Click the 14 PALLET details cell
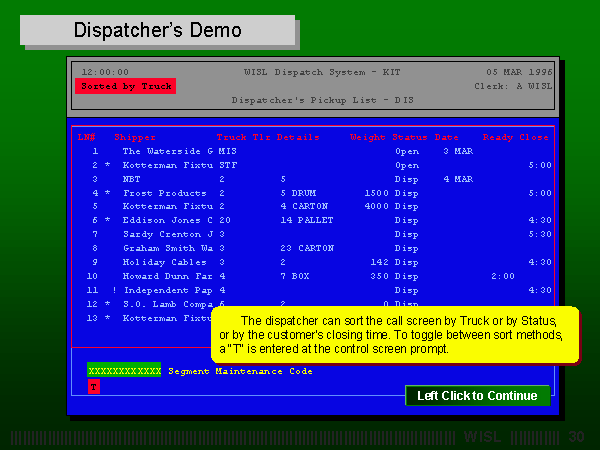Screen dimensions: 600x450 click(x=307, y=220)
